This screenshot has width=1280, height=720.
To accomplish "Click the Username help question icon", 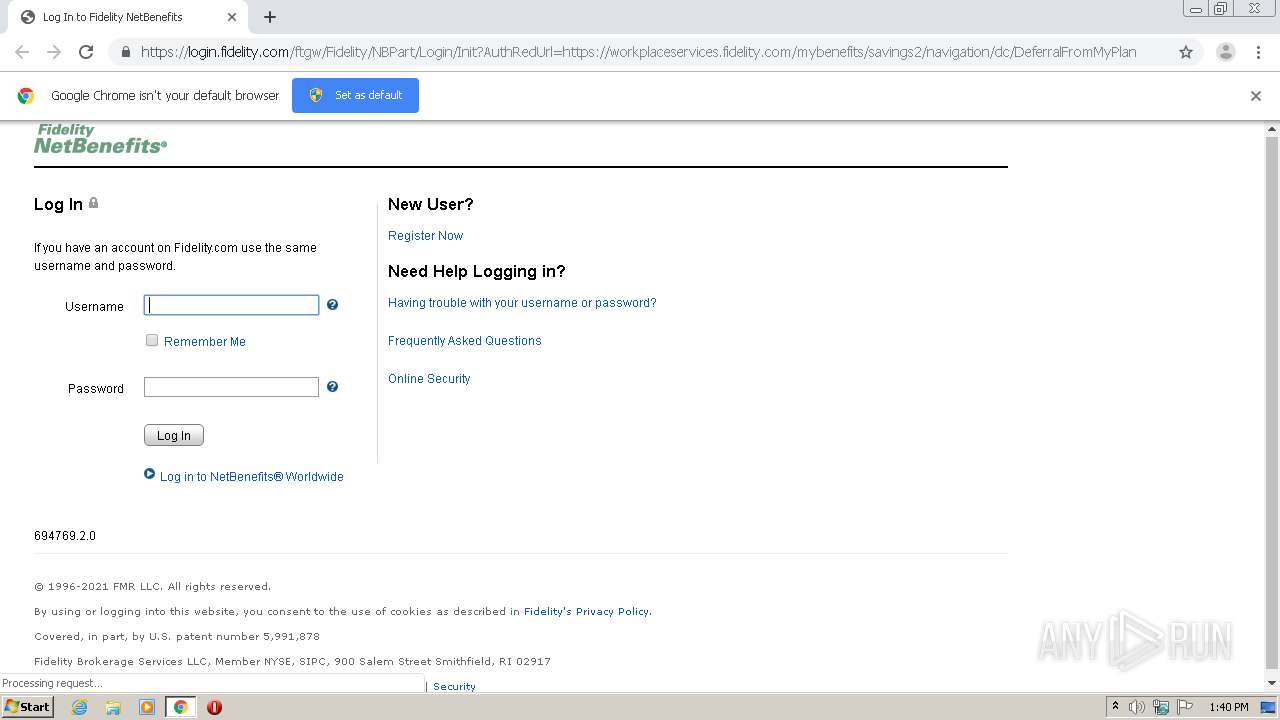I will point(332,305).
